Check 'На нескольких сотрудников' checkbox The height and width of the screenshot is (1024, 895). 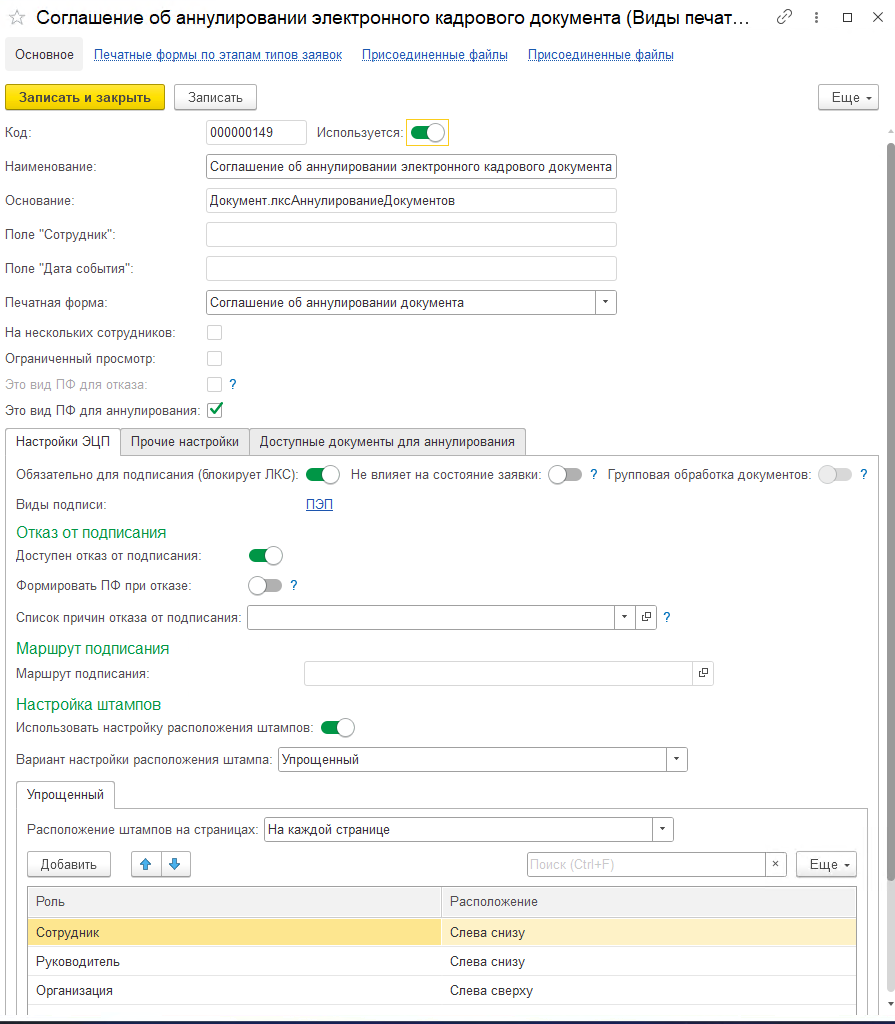tap(214, 332)
